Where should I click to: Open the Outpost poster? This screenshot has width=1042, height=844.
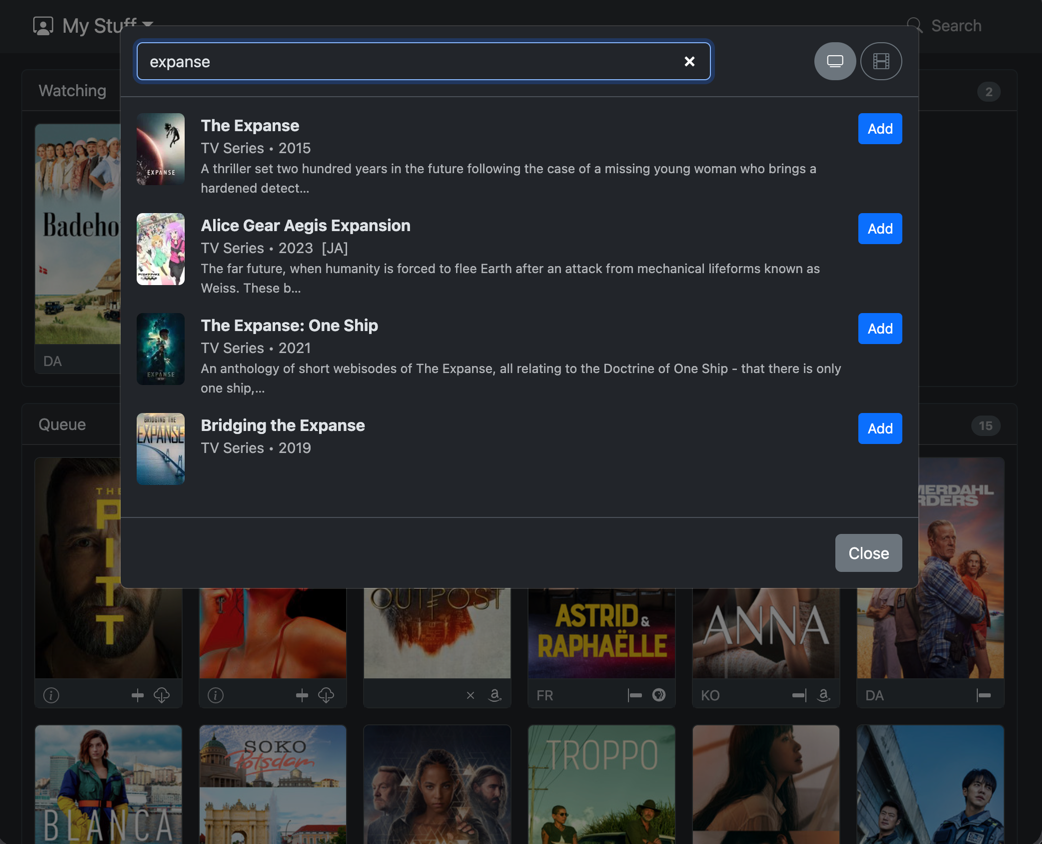437,633
